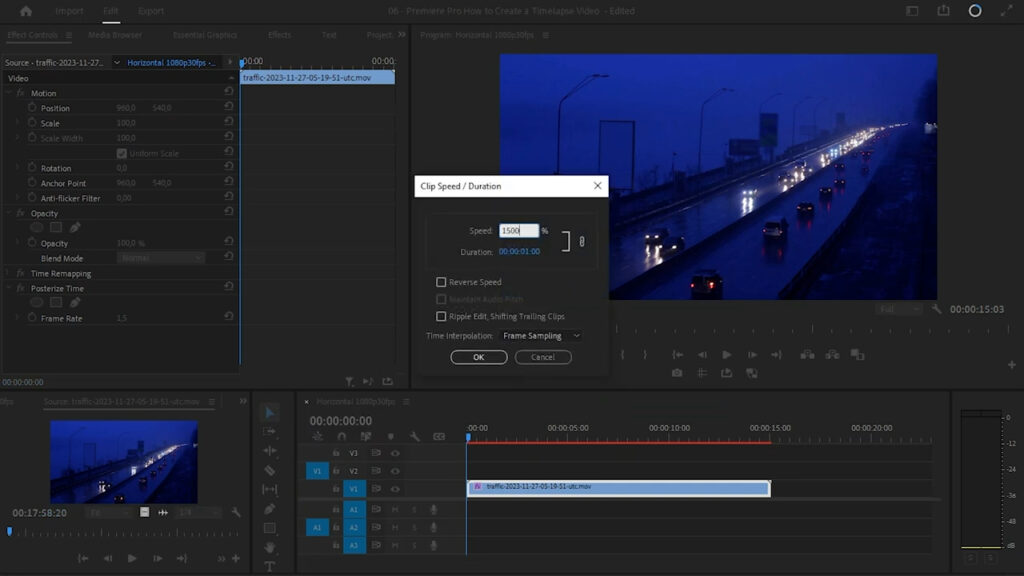The height and width of the screenshot is (576, 1024).
Task: Mute audio track A1
Action: coord(395,509)
